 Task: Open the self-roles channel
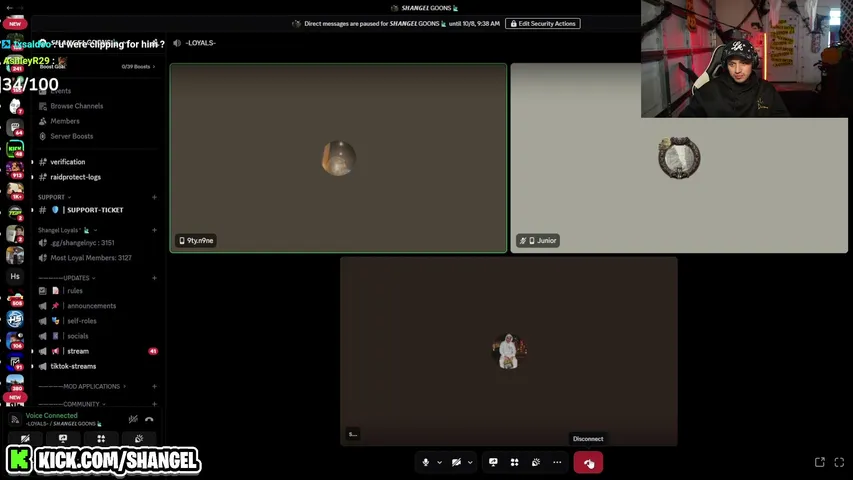82,321
